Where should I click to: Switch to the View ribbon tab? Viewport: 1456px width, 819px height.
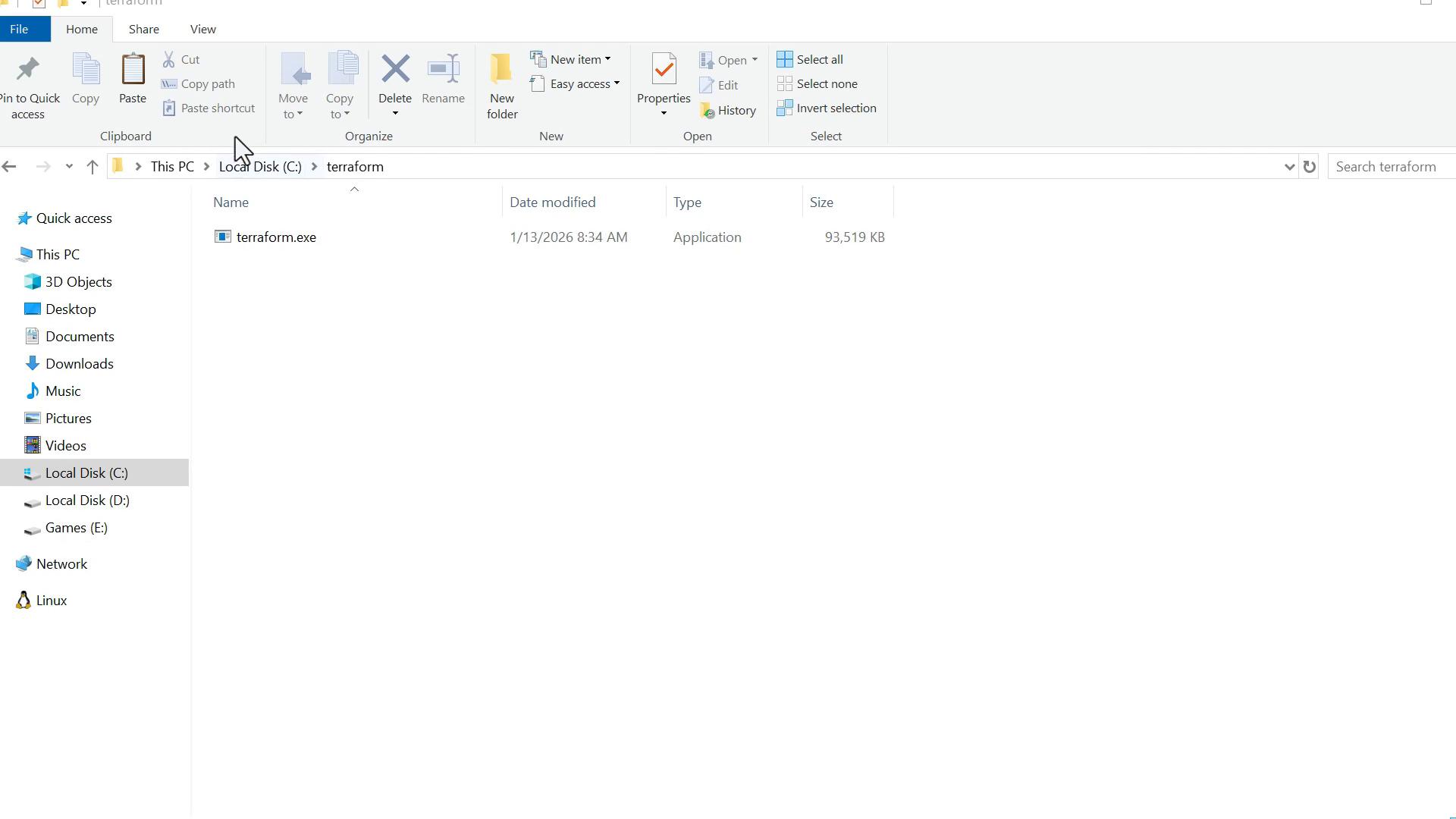click(203, 29)
